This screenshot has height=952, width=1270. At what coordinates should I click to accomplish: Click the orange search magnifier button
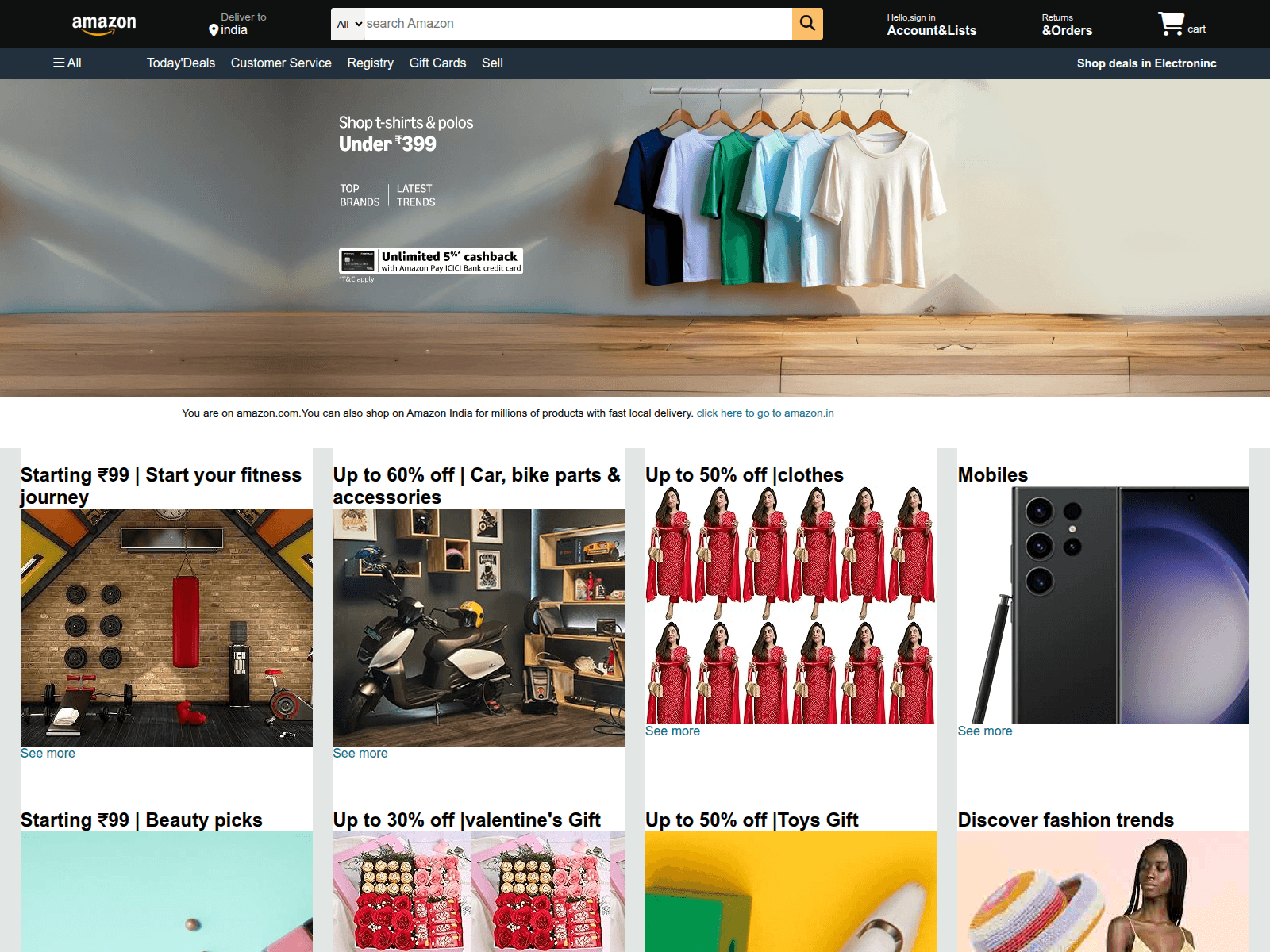point(807,24)
